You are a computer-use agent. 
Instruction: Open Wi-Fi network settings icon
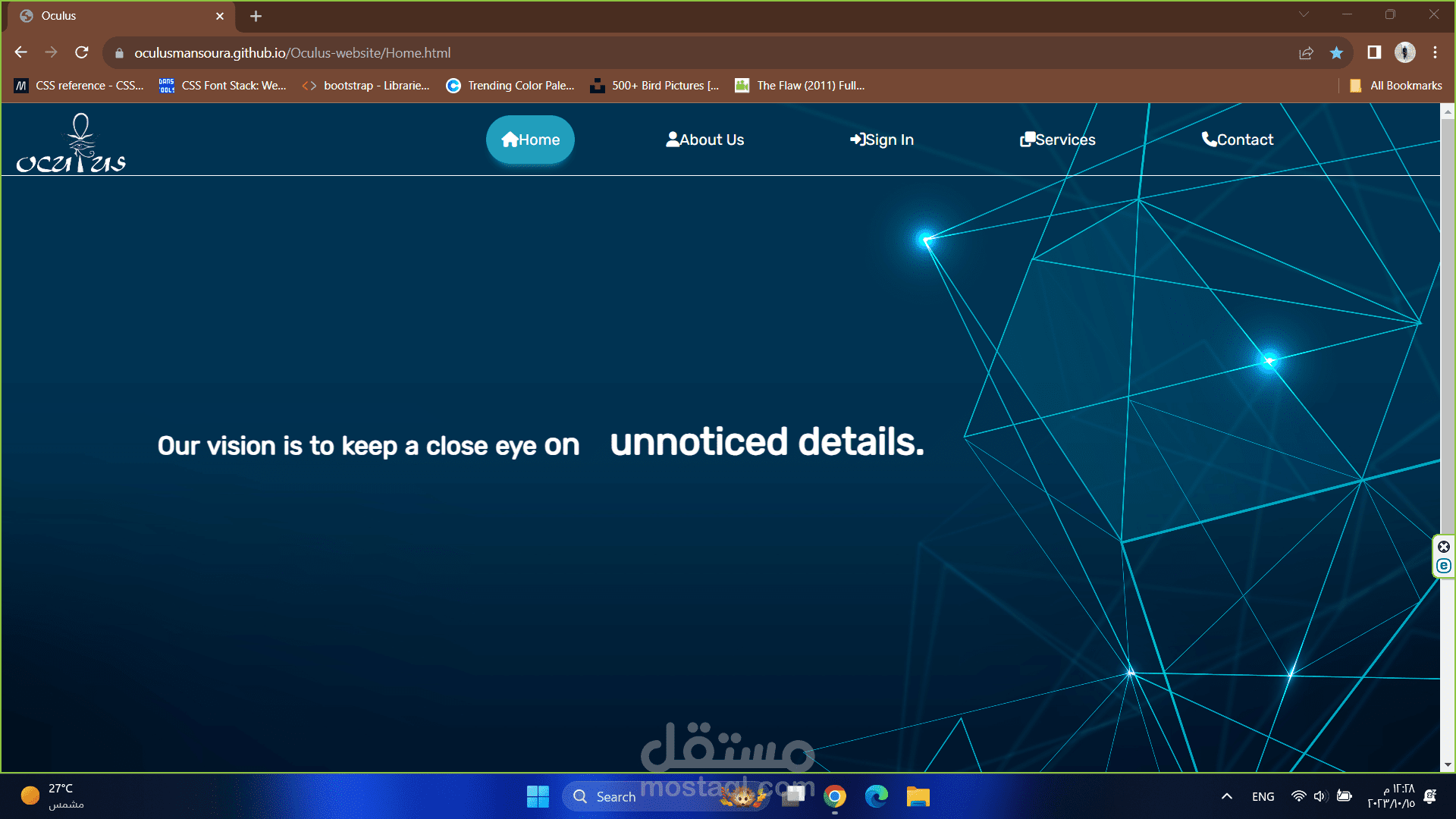1298,796
